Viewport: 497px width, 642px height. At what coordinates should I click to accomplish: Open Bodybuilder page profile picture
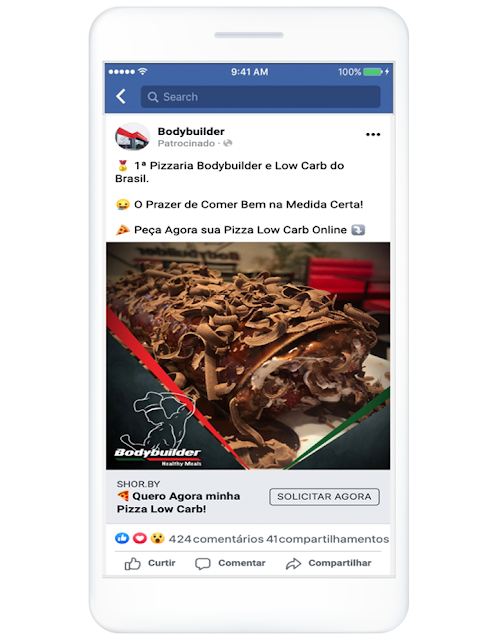pos(132,137)
